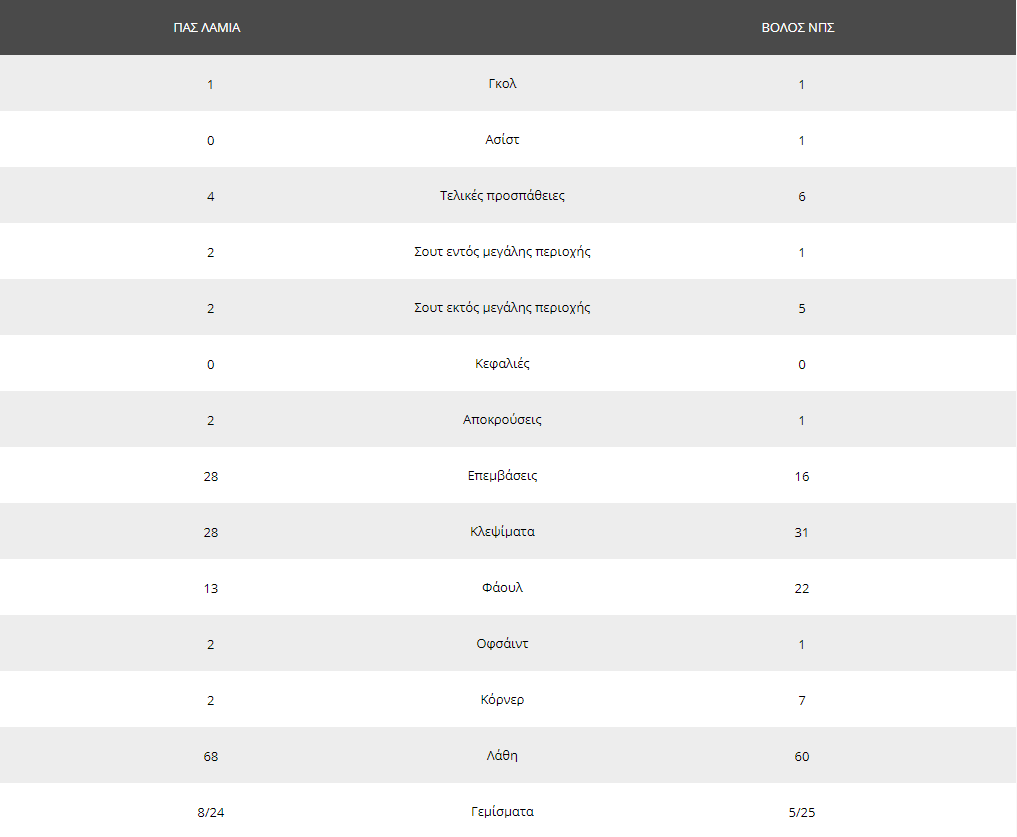The image size is (1017, 837).
Task: Select the Γεμίσματα row label
Action: pyautogui.click(x=502, y=812)
